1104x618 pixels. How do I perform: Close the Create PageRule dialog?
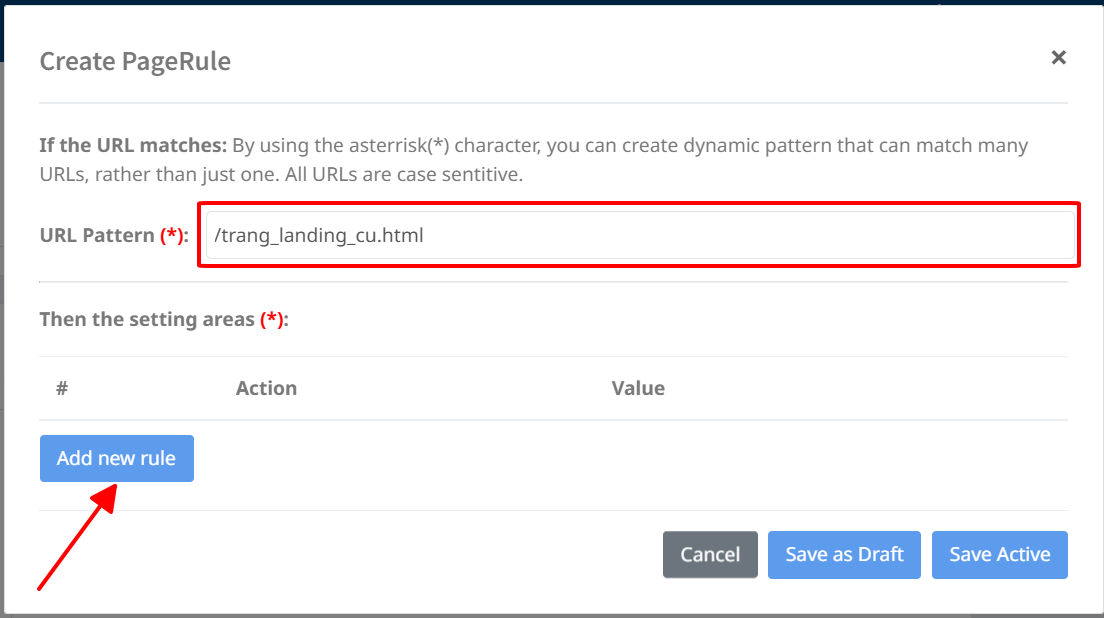point(1058,58)
